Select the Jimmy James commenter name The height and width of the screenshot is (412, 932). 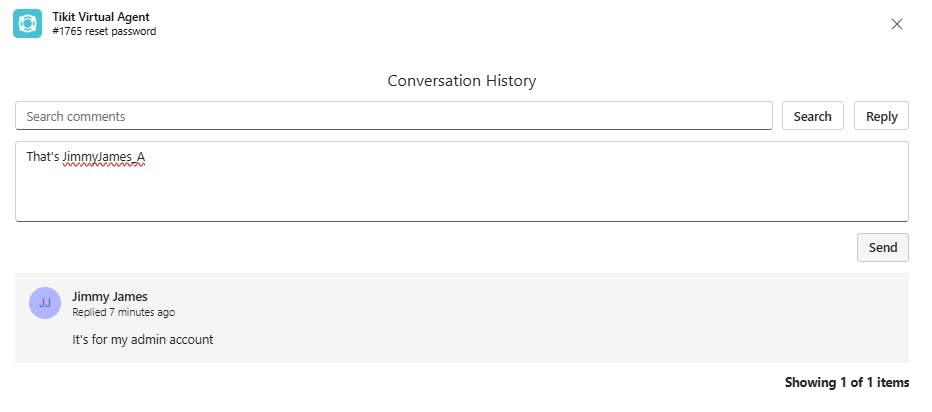tap(110, 296)
